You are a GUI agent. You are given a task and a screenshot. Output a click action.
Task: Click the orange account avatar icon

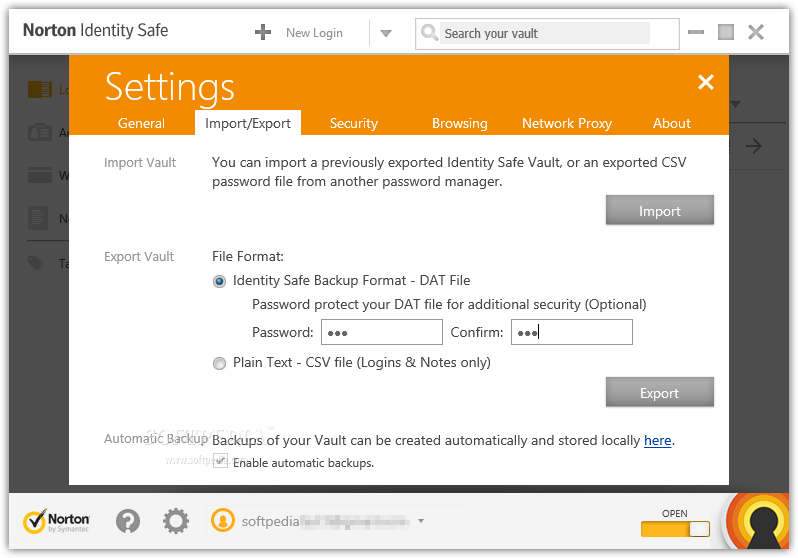(x=222, y=520)
